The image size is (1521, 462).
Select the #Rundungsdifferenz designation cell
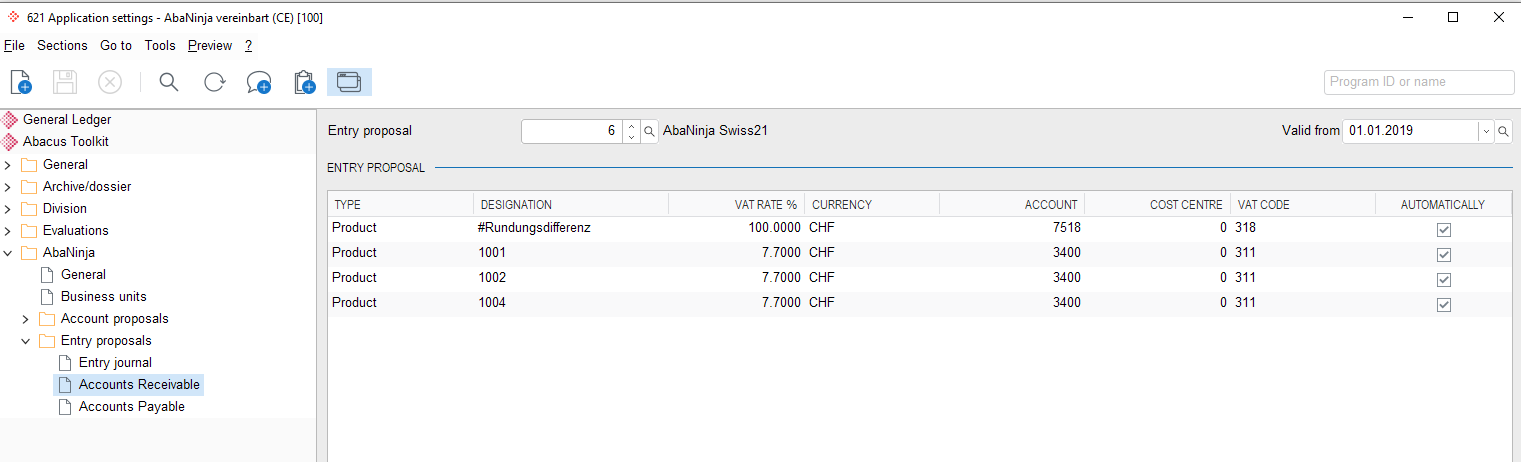pos(571,228)
